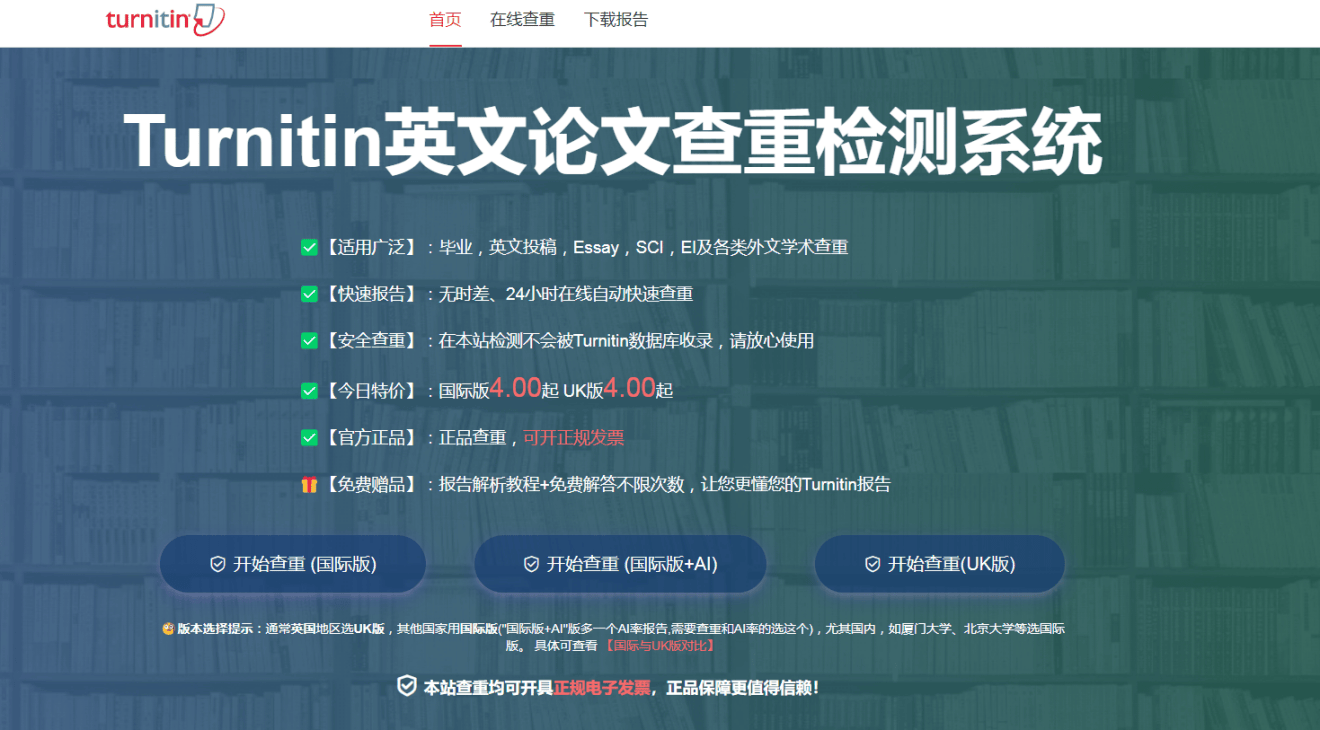Click green check mark next to 安全查重

(x=309, y=341)
